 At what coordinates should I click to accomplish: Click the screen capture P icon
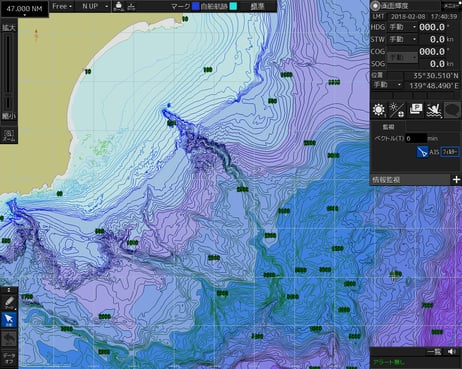tap(415, 109)
